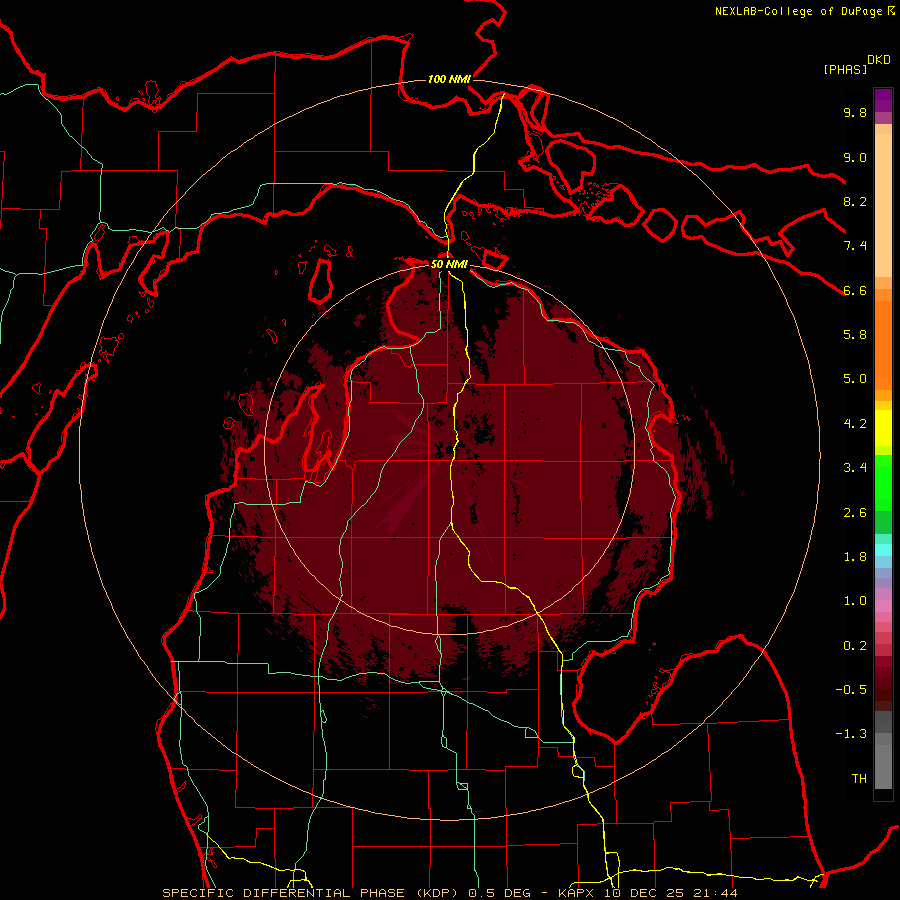Click the 5.0 scale value
The width and height of the screenshot is (900, 900).
[855, 379]
